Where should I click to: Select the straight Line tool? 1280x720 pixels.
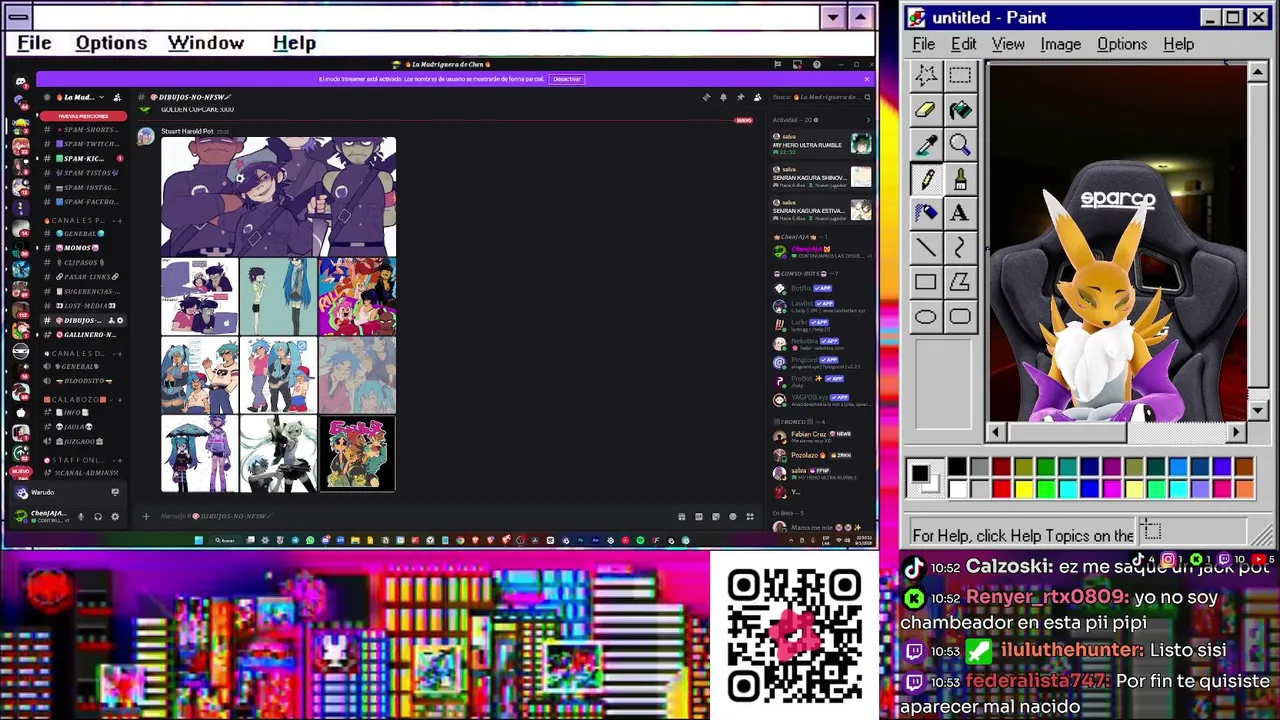(926, 247)
